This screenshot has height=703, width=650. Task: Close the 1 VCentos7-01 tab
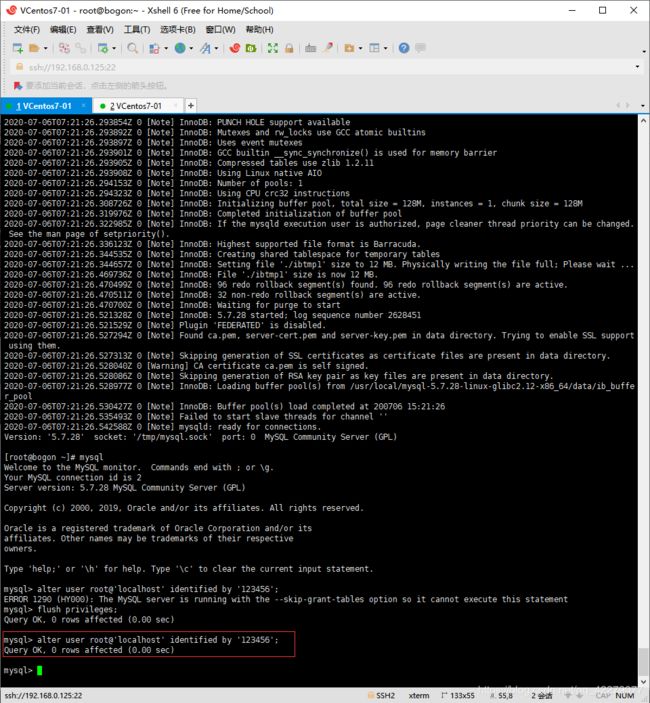point(84,106)
